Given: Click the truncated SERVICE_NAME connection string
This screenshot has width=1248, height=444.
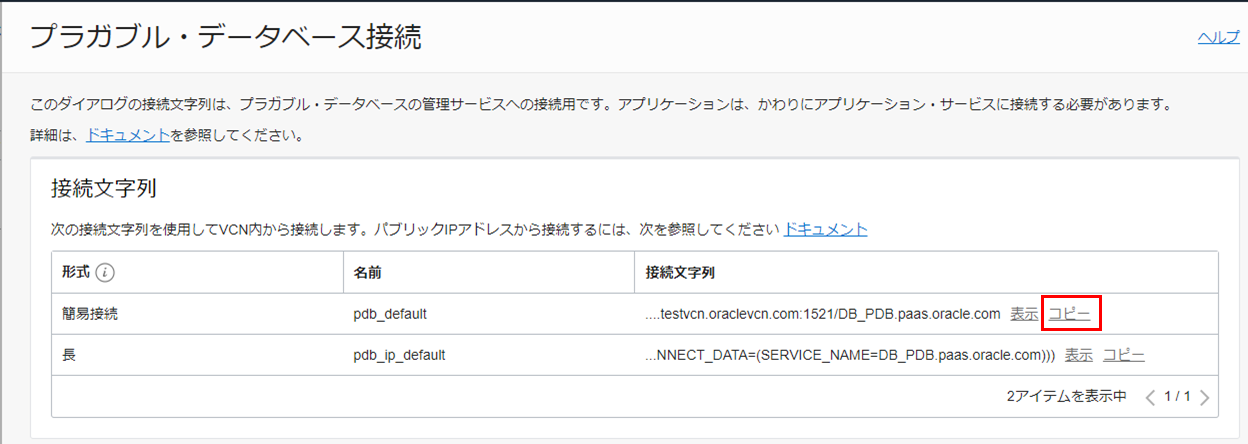Looking at the screenshot, I should pos(850,355).
